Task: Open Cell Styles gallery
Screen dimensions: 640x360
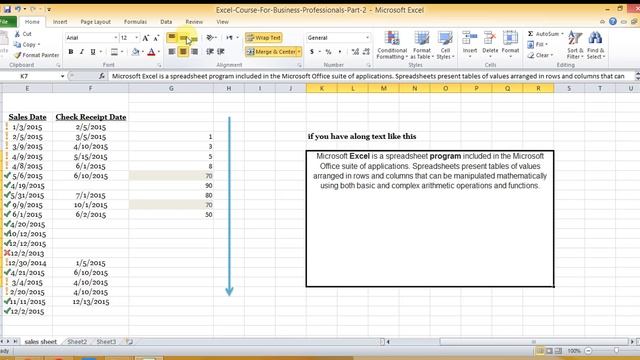Action: coord(445,46)
